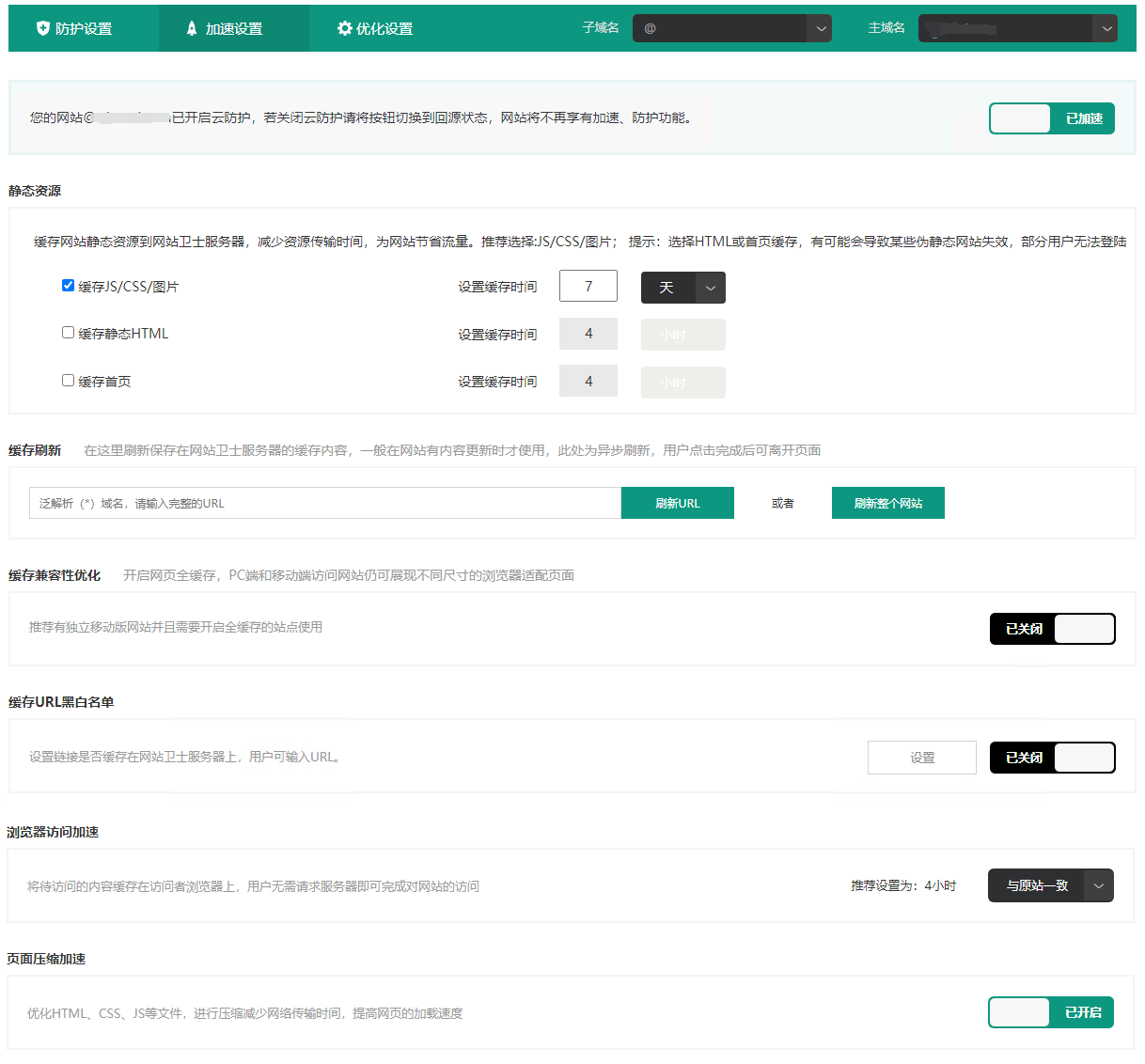Click the 缓存兼容性优化 heading
This screenshot has height=1064, width=1145.
point(55,575)
